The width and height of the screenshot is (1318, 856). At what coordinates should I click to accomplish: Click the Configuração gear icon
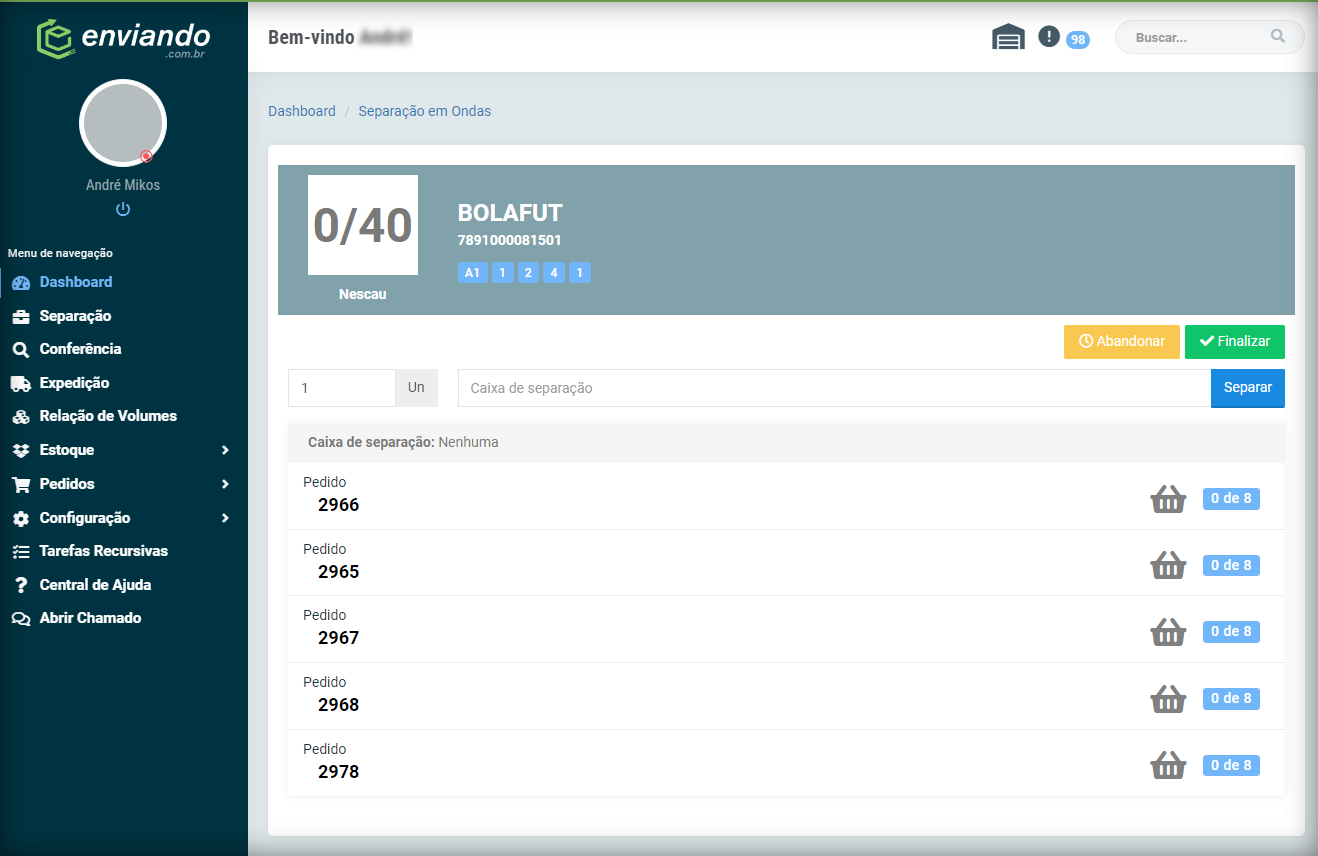21,518
